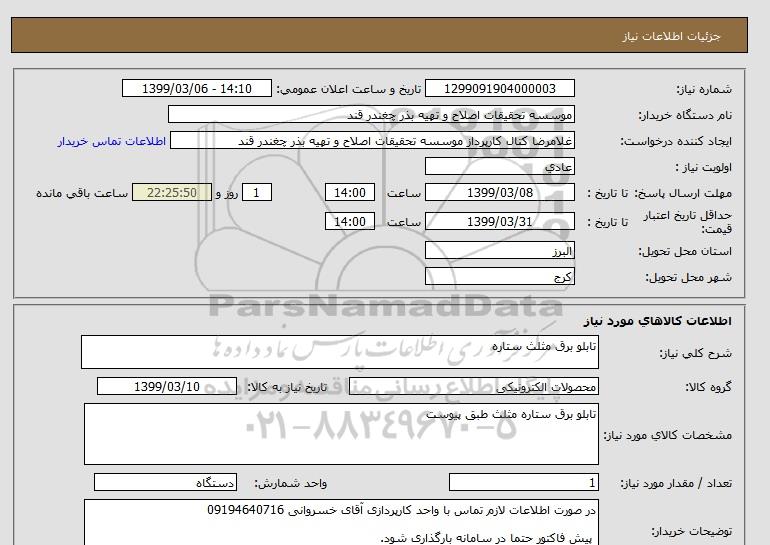
Task: Click the اطلاعات کالاهای مورد نیاز section heading
Action: click(658, 321)
